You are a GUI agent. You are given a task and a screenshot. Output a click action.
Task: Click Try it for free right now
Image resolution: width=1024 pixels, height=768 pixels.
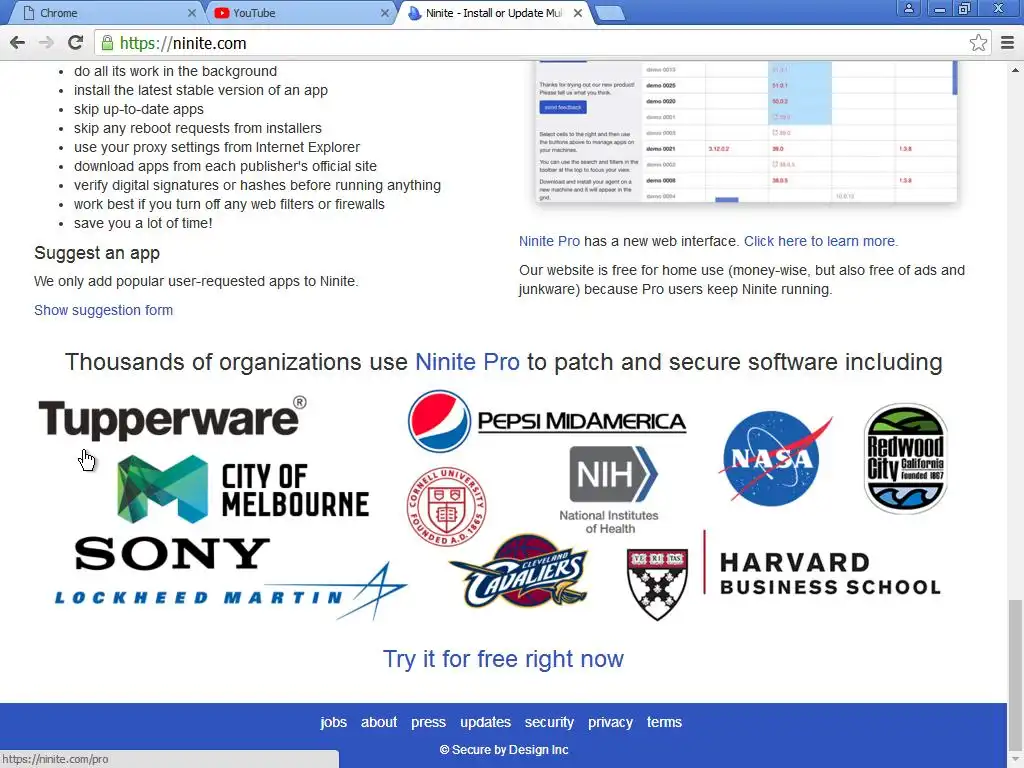[503, 659]
